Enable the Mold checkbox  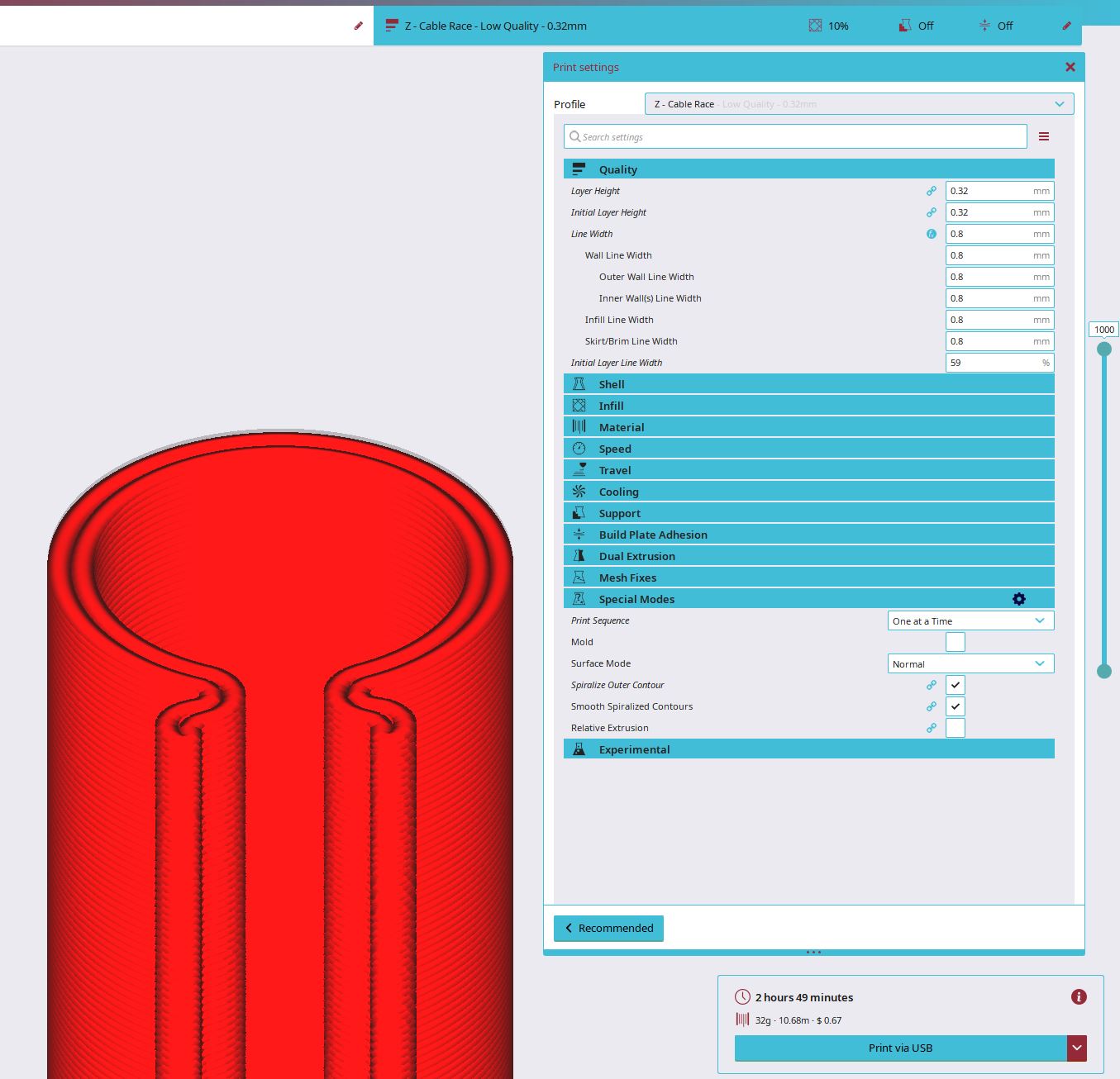point(955,642)
